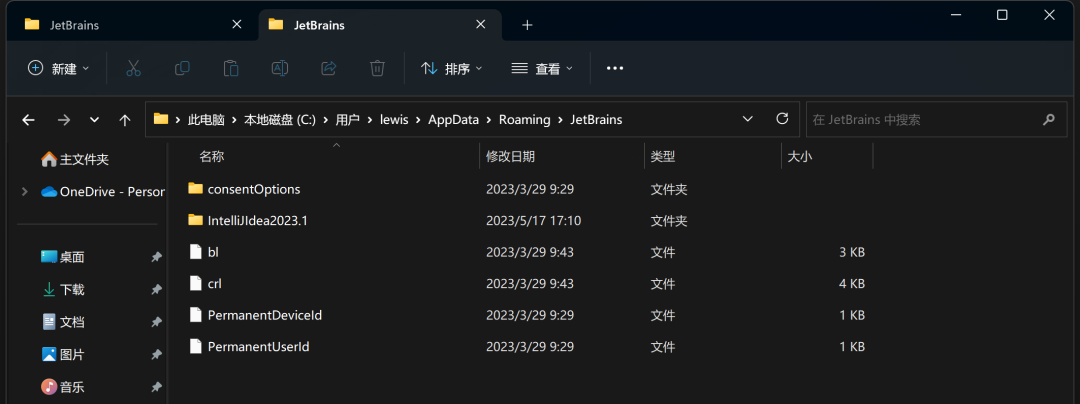1080x404 pixels.
Task: Click the Copy icon in toolbar
Action: click(183, 68)
